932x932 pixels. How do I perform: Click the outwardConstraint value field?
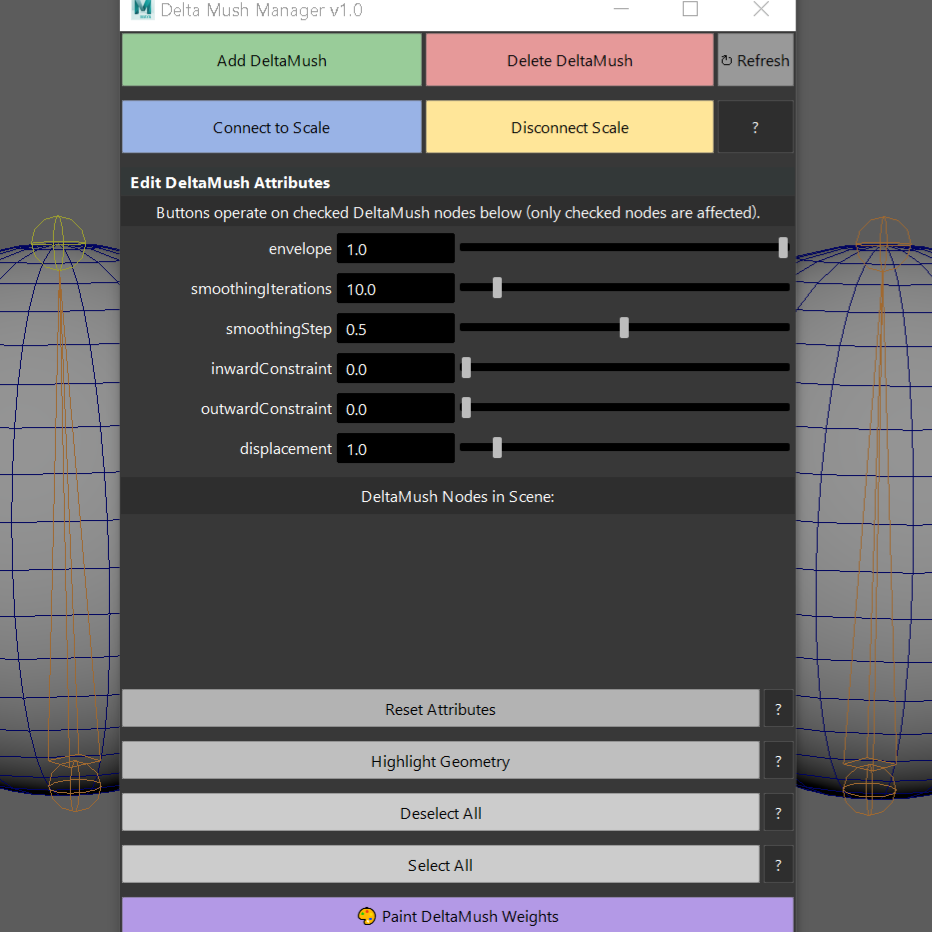click(x=396, y=408)
